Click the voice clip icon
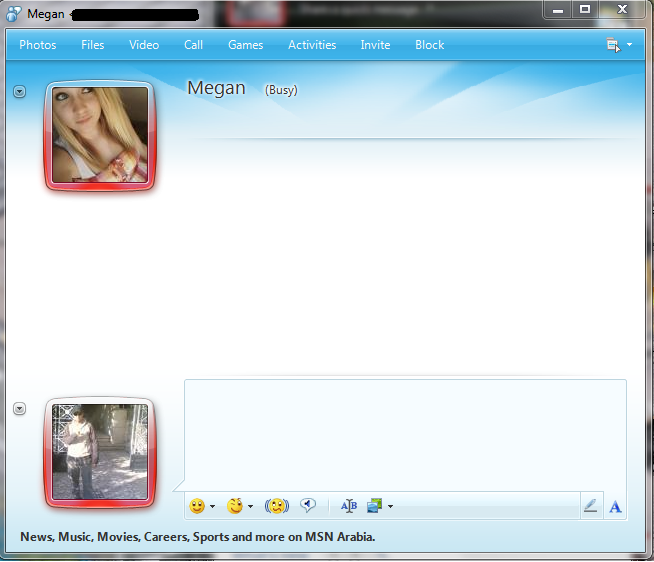Image resolution: width=654 pixels, height=562 pixels. tap(309, 506)
